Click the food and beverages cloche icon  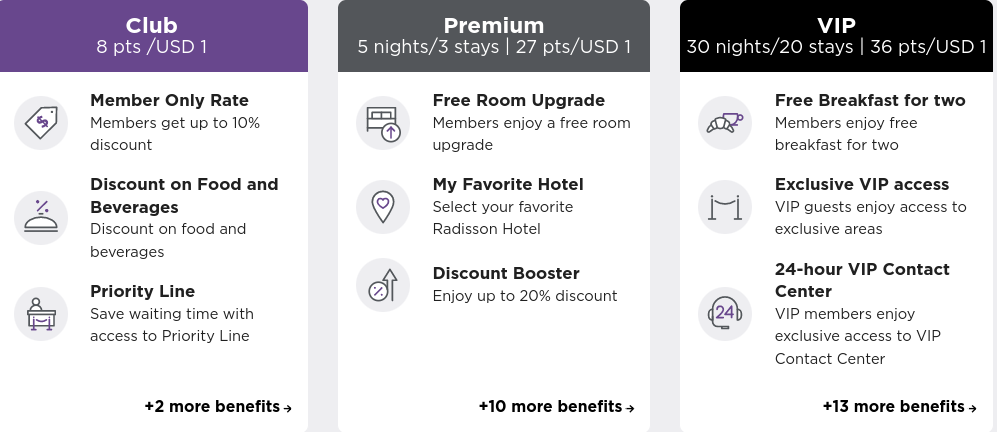coord(41,218)
